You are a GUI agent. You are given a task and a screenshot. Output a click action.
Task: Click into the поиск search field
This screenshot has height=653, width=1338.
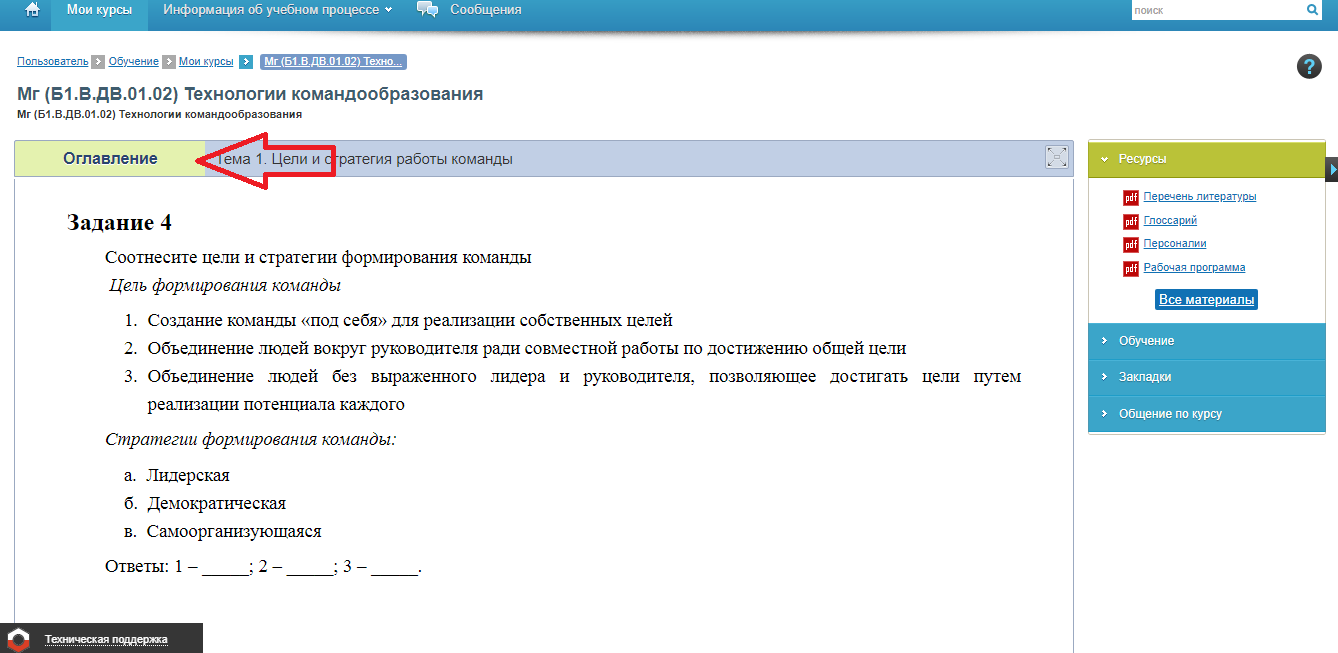click(1216, 10)
